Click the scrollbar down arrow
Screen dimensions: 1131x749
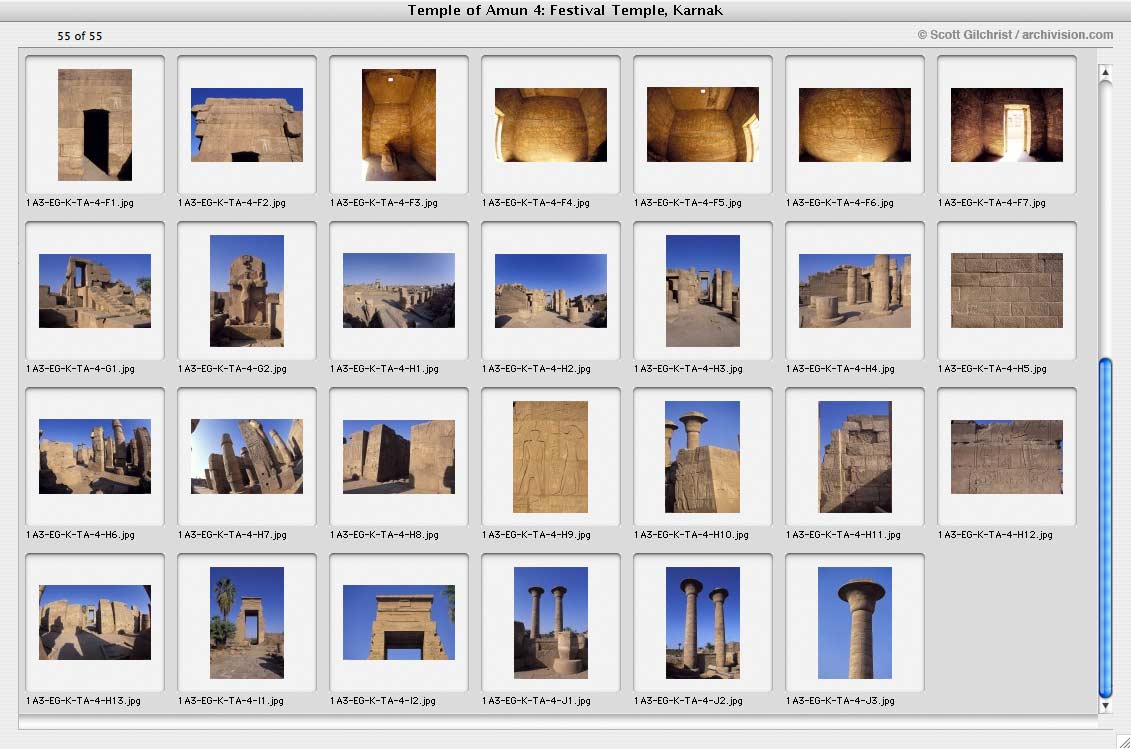(1105, 706)
